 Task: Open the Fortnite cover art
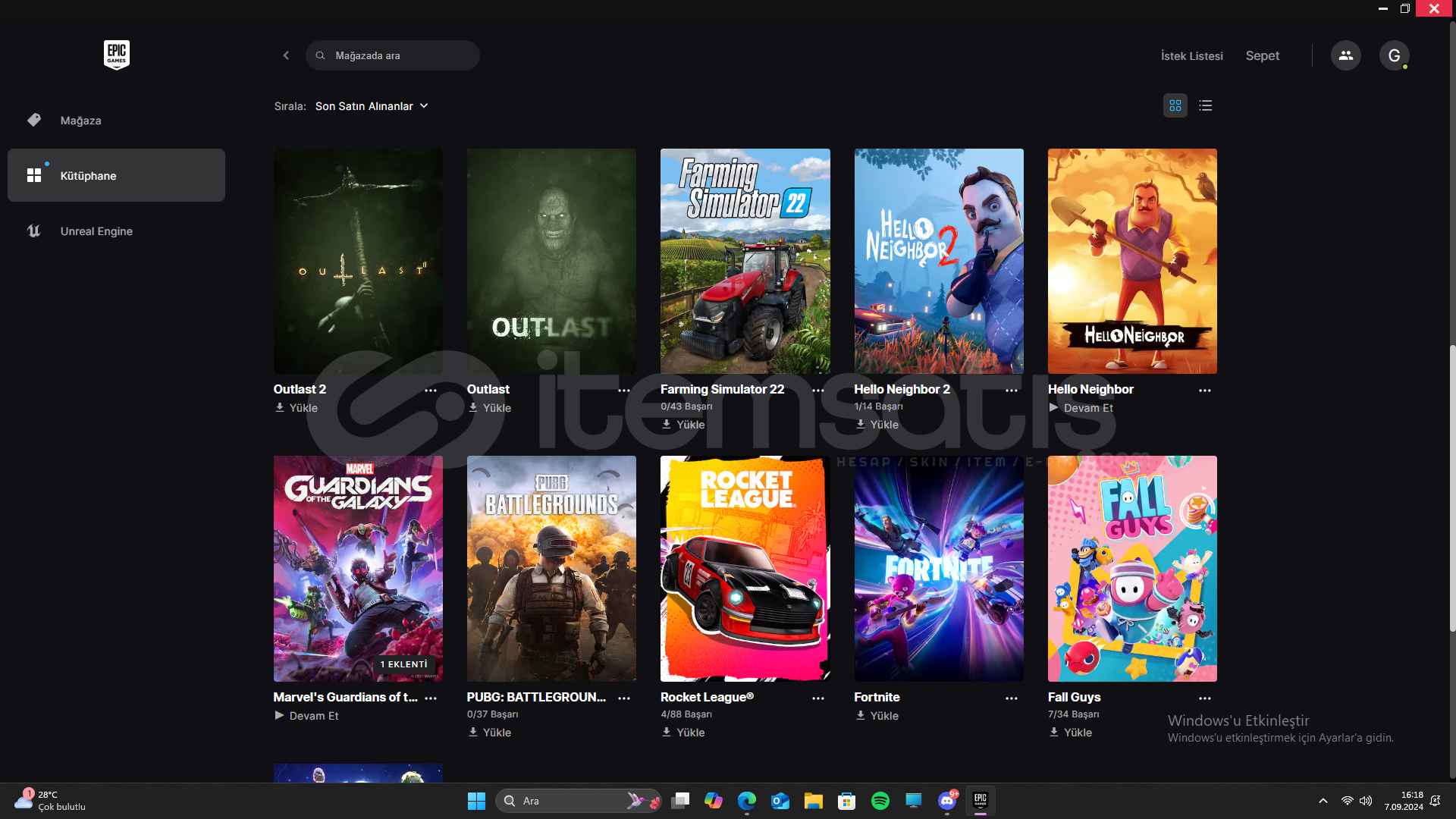(x=939, y=569)
